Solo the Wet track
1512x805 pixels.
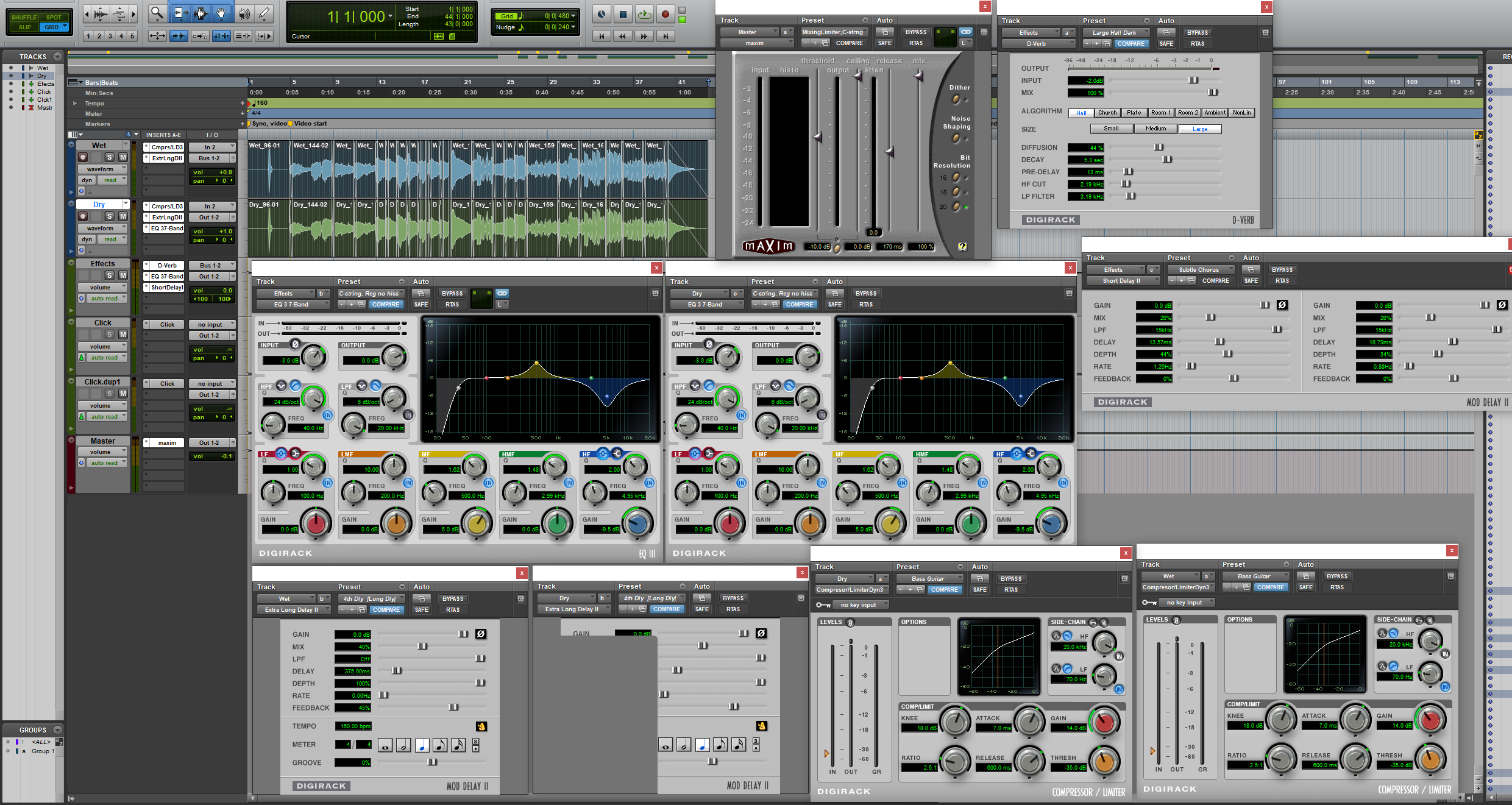[110, 157]
